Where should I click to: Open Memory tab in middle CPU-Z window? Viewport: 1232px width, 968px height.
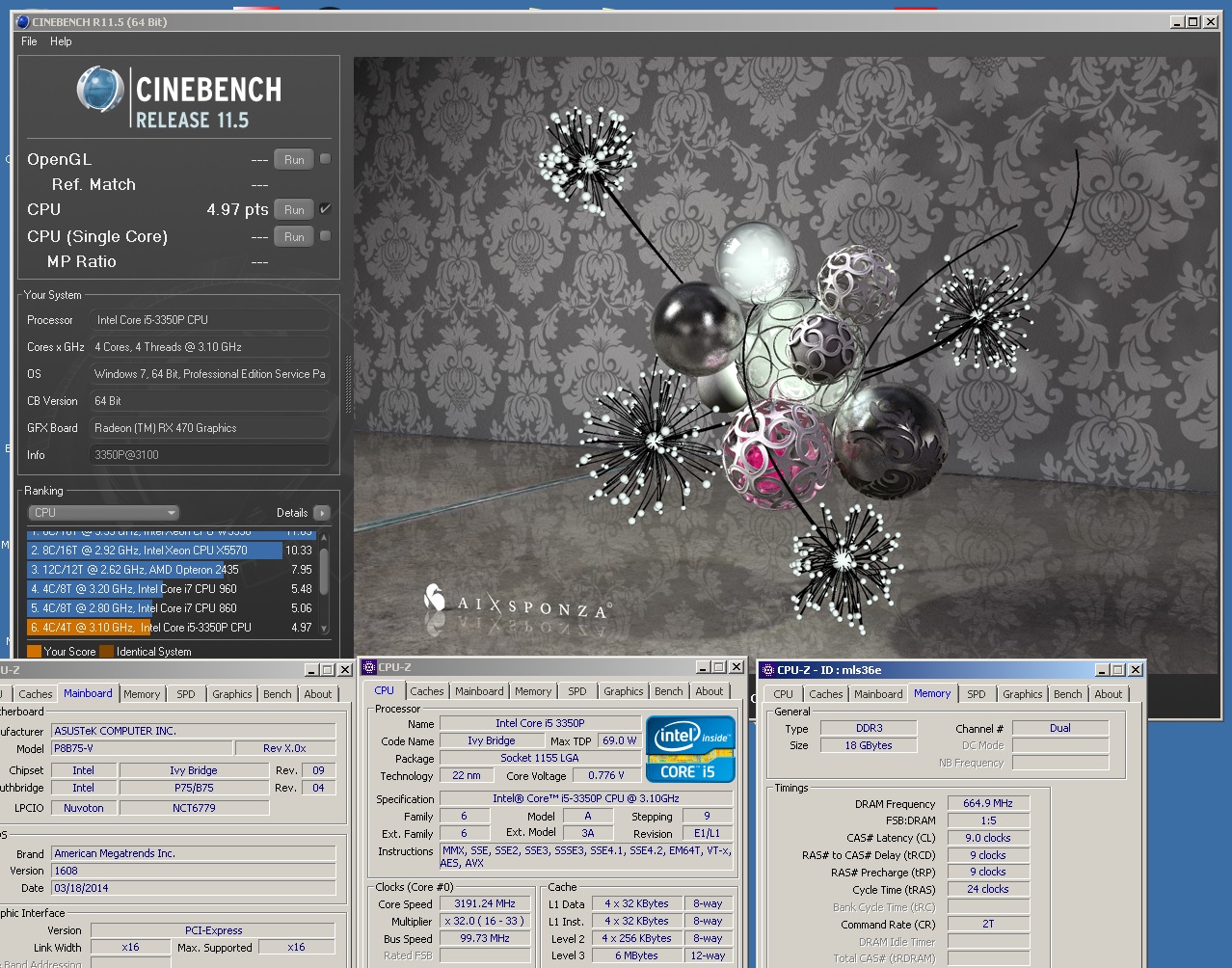533,691
